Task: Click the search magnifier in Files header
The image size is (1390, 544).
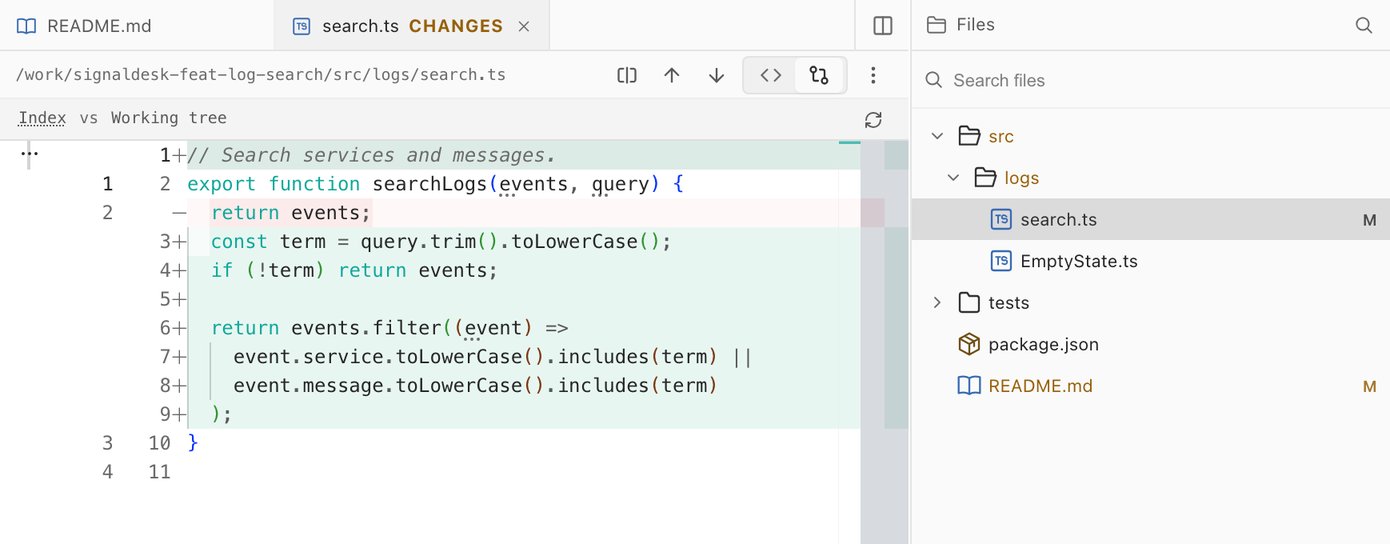Action: [1364, 25]
